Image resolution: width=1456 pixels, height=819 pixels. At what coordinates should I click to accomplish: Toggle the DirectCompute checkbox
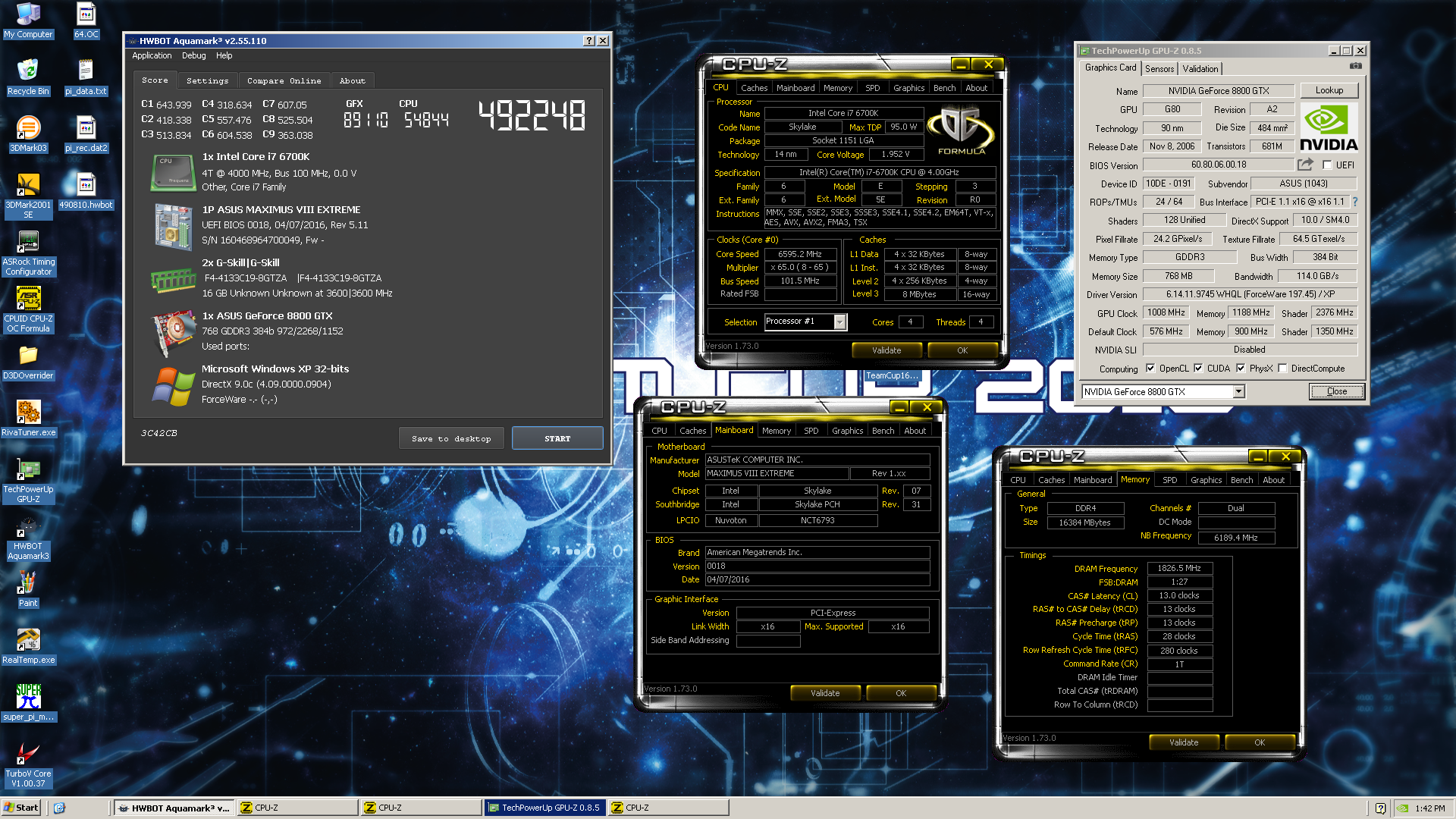[x=1282, y=369]
